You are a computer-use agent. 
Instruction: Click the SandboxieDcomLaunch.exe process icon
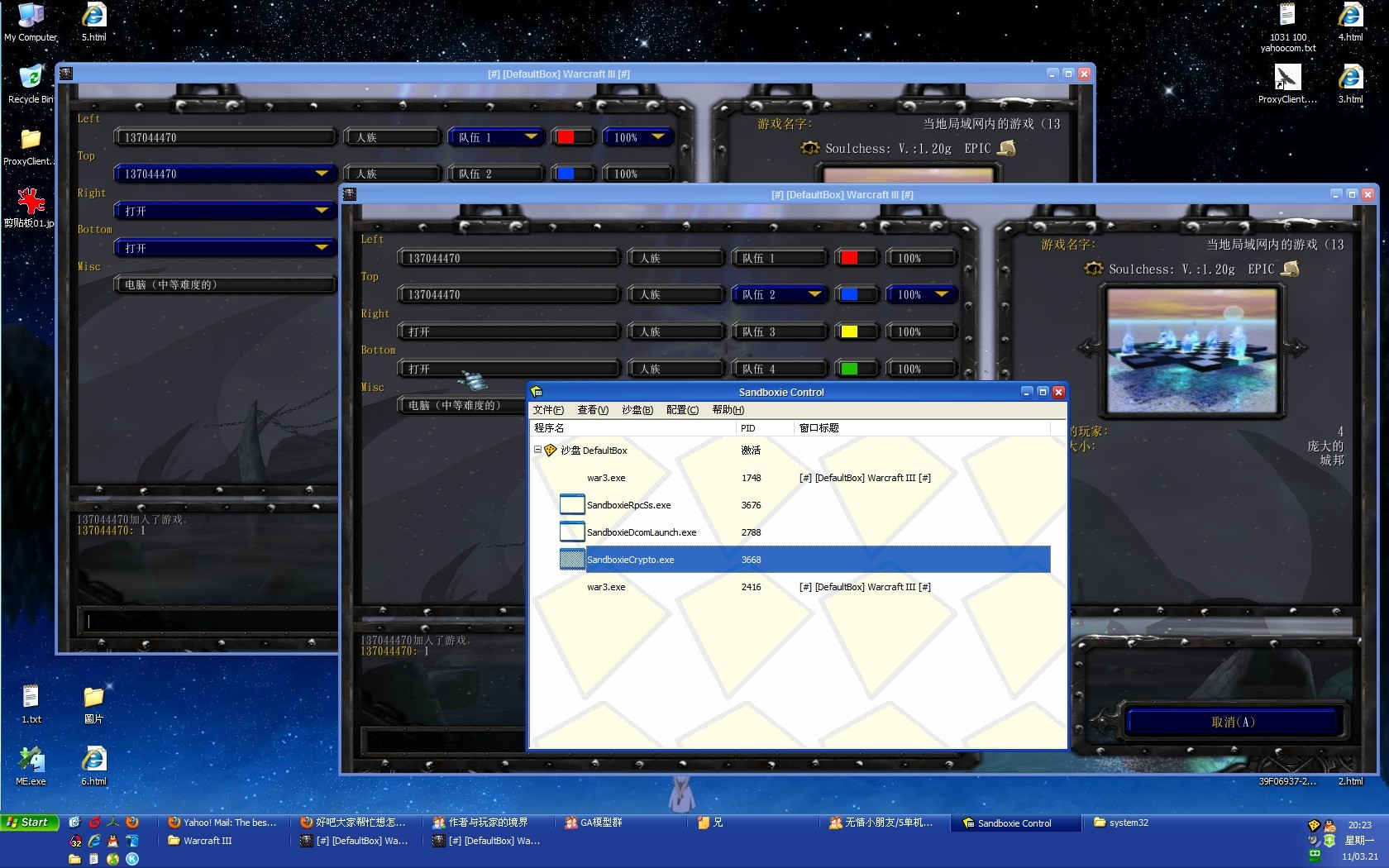tap(572, 532)
